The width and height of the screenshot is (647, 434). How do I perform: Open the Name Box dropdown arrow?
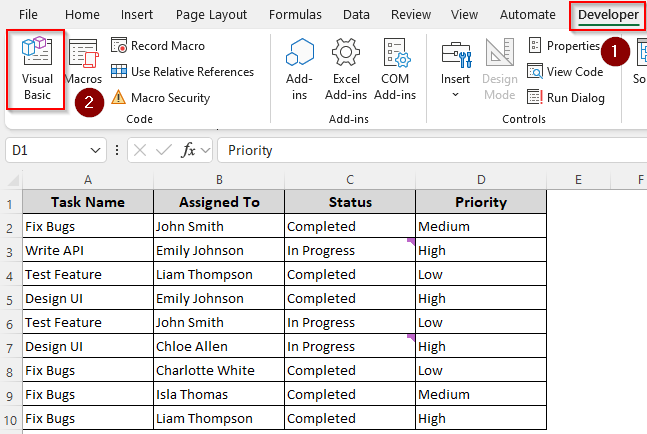point(96,150)
